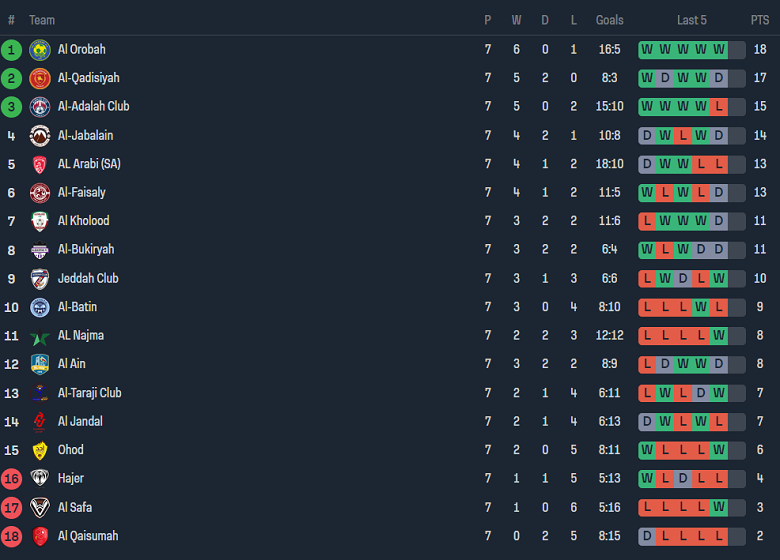780x560 pixels.
Task: Click the Ohod yellow crest icon
Action: pos(40,451)
